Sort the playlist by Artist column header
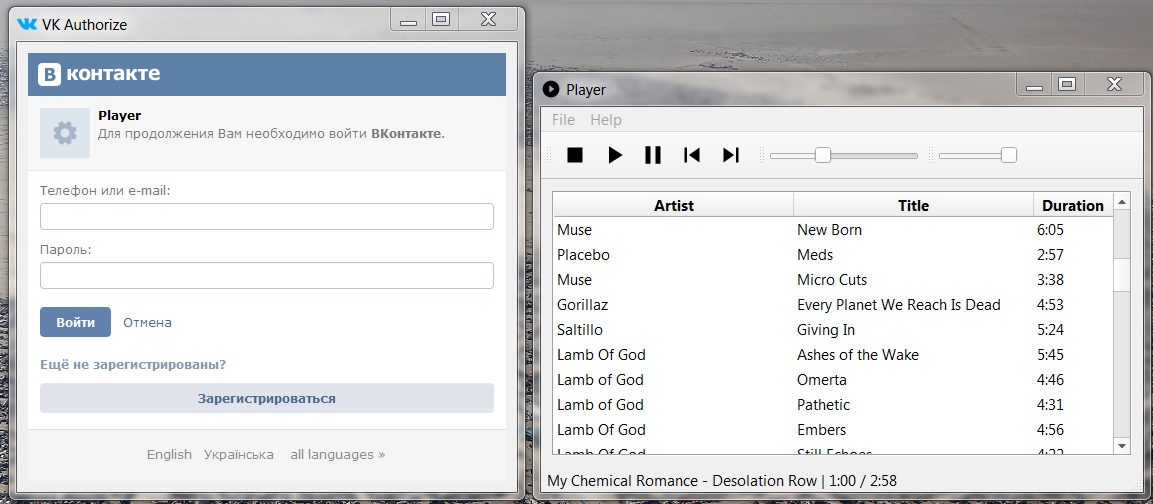1153x504 pixels. tap(674, 205)
